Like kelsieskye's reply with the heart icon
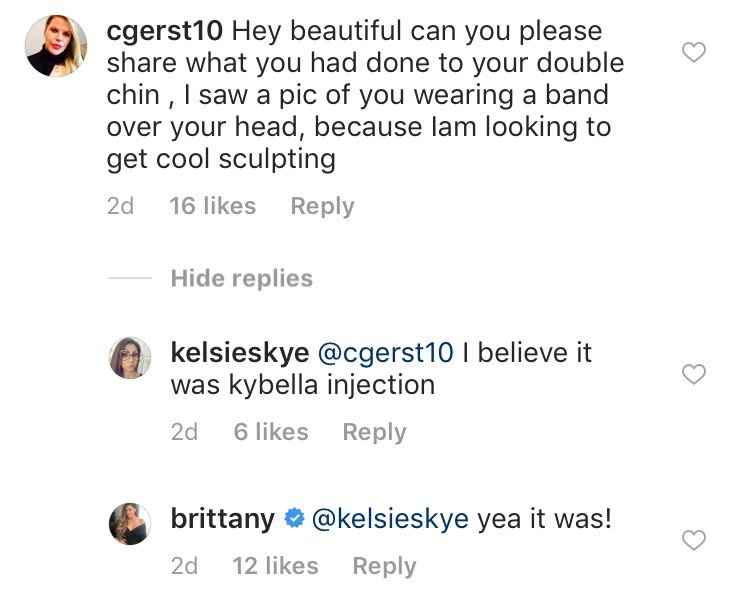Image resolution: width=750 pixels, height=614 pixels. click(x=693, y=375)
